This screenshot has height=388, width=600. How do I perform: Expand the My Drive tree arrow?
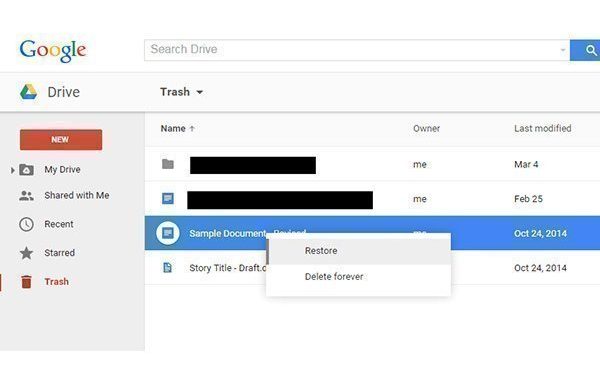pos(13,170)
